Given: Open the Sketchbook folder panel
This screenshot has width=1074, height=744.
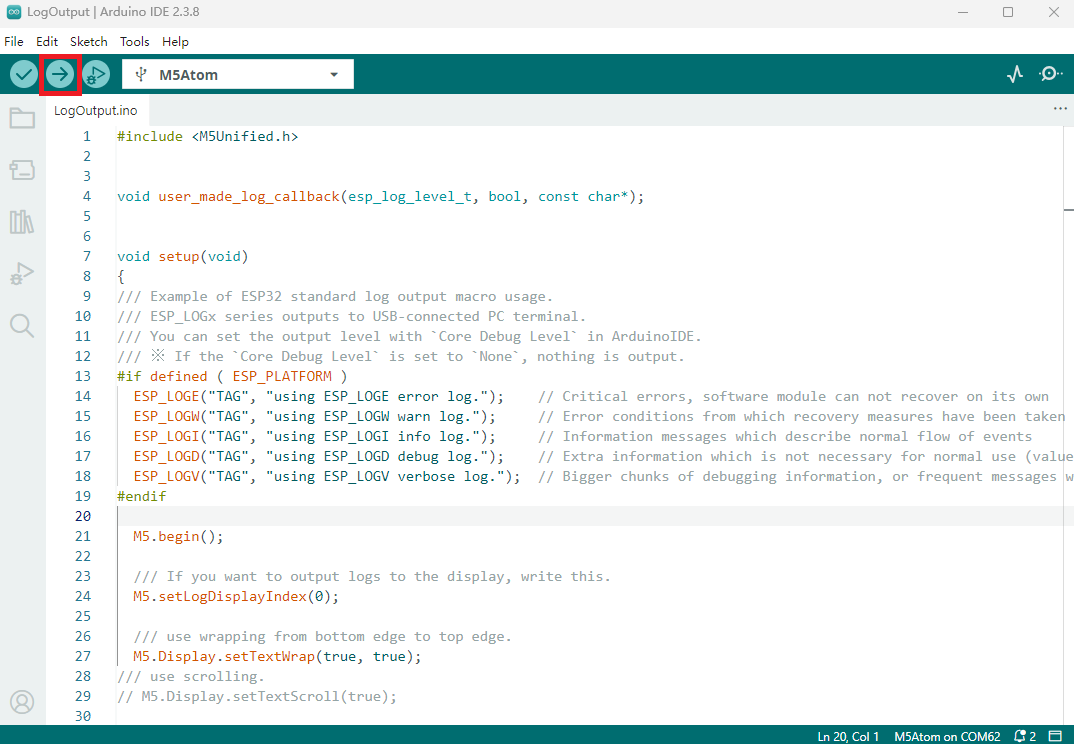Looking at the screenshot, I should [x=22, y=119].
